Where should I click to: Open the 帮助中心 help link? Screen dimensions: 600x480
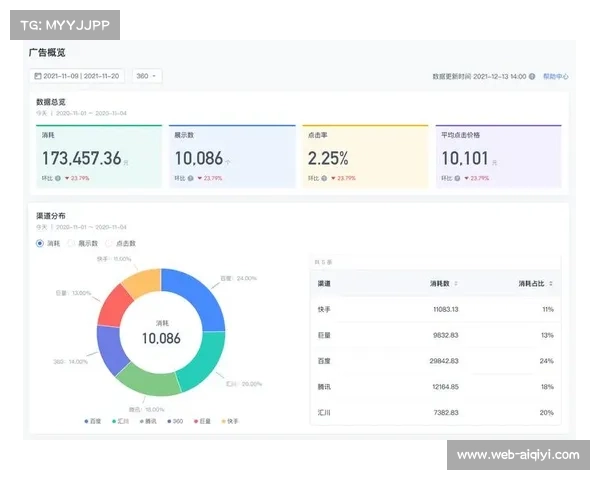tap(556, 77)
